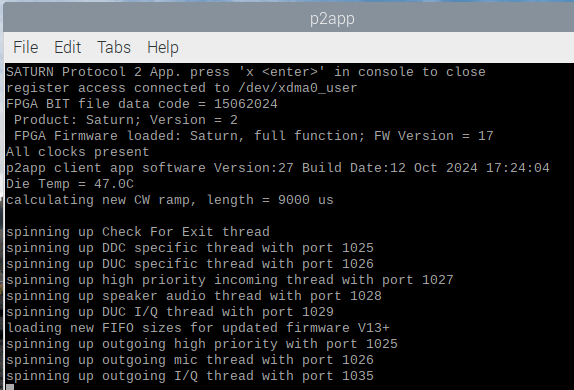Click the 'register access connected to /dev/xdma0_user' line
This screenshot has width=574, height=390.
pos(182,88)
